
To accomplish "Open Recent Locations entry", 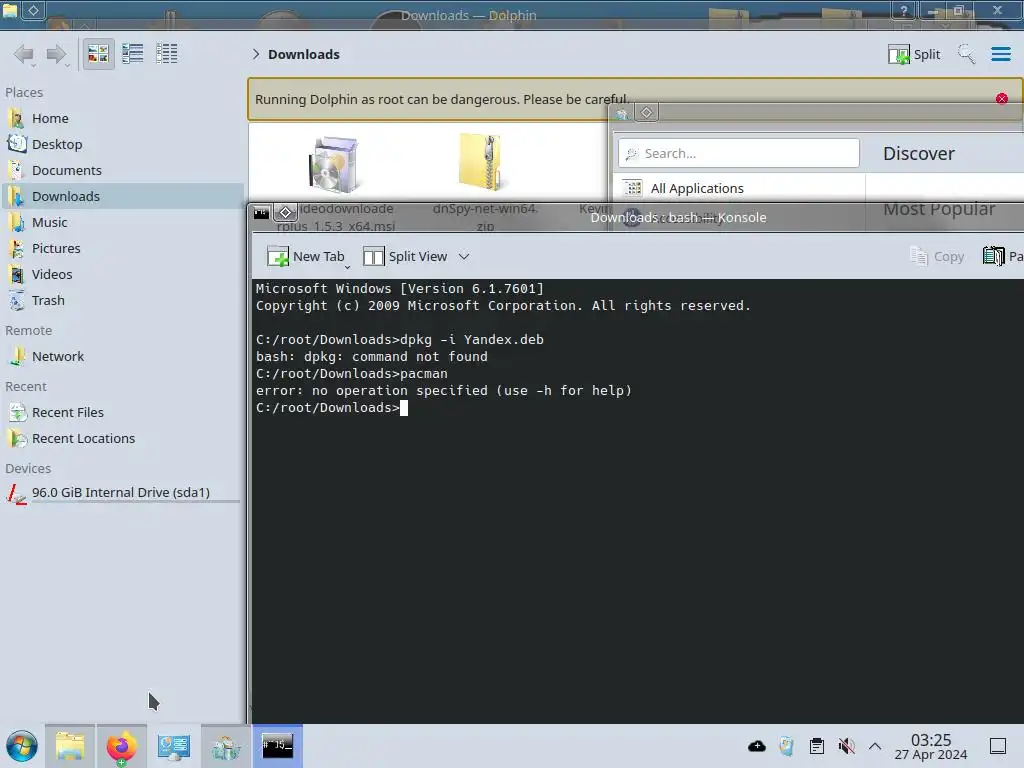I will [122, 439].
